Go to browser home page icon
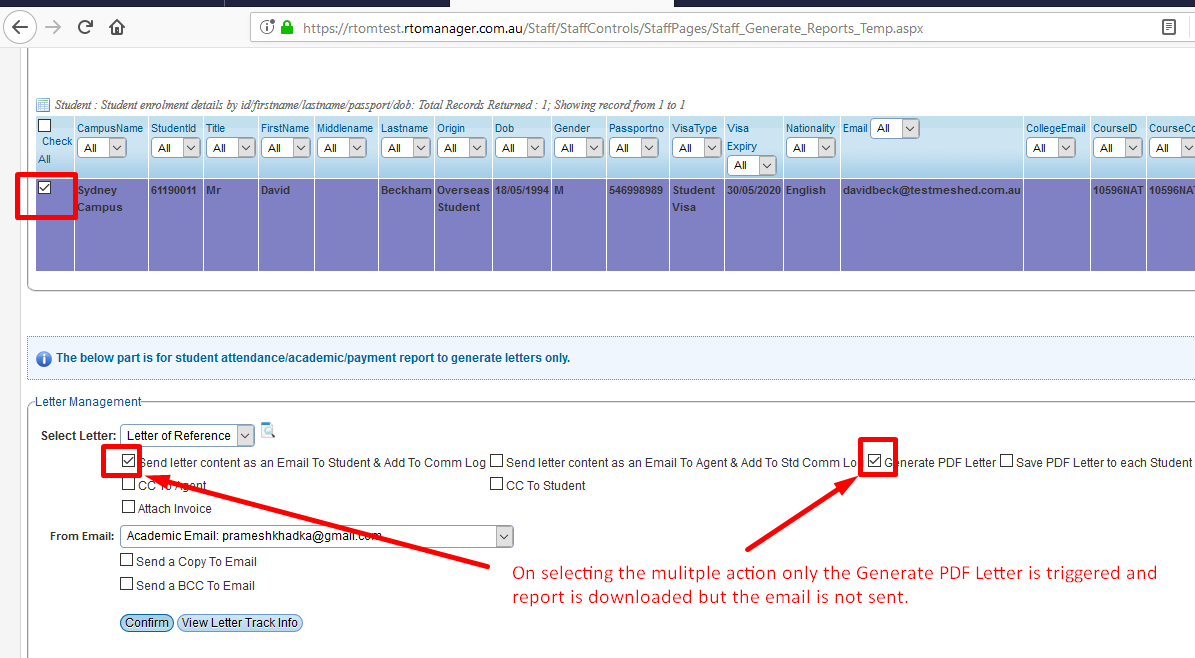Image resolution: width=1195 pixels, height=658 pixels. (117, 27)
